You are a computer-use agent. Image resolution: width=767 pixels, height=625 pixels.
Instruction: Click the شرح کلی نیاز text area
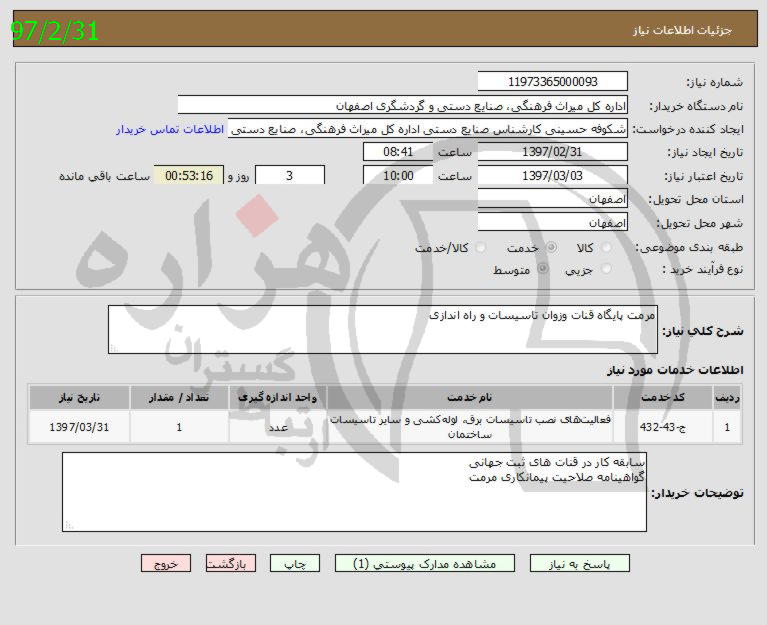click(383, 329)
